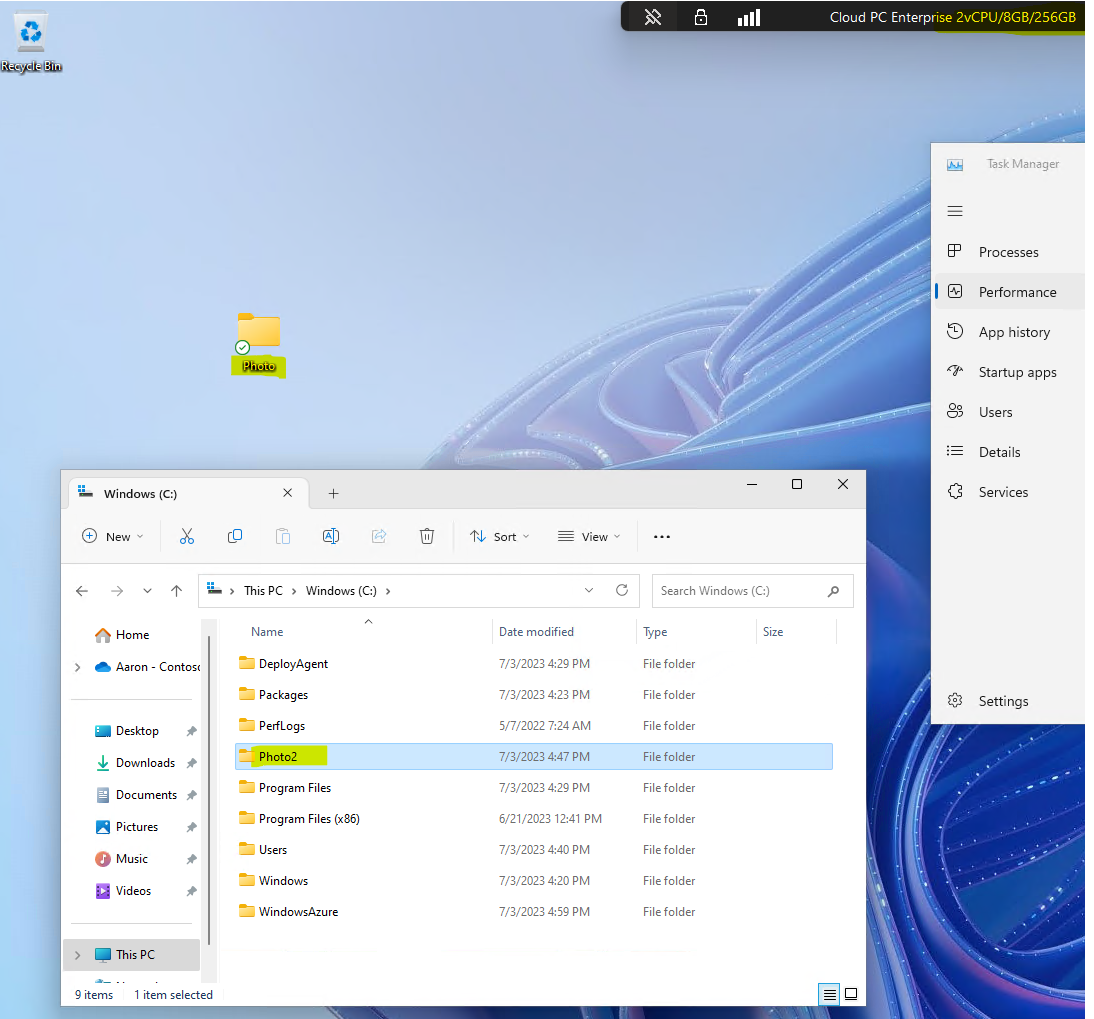Image resolution: width=1094 pixels, height=1019 pixels.
Task: Go back with the left arrow in File Explorer
Action: point(82,591)
